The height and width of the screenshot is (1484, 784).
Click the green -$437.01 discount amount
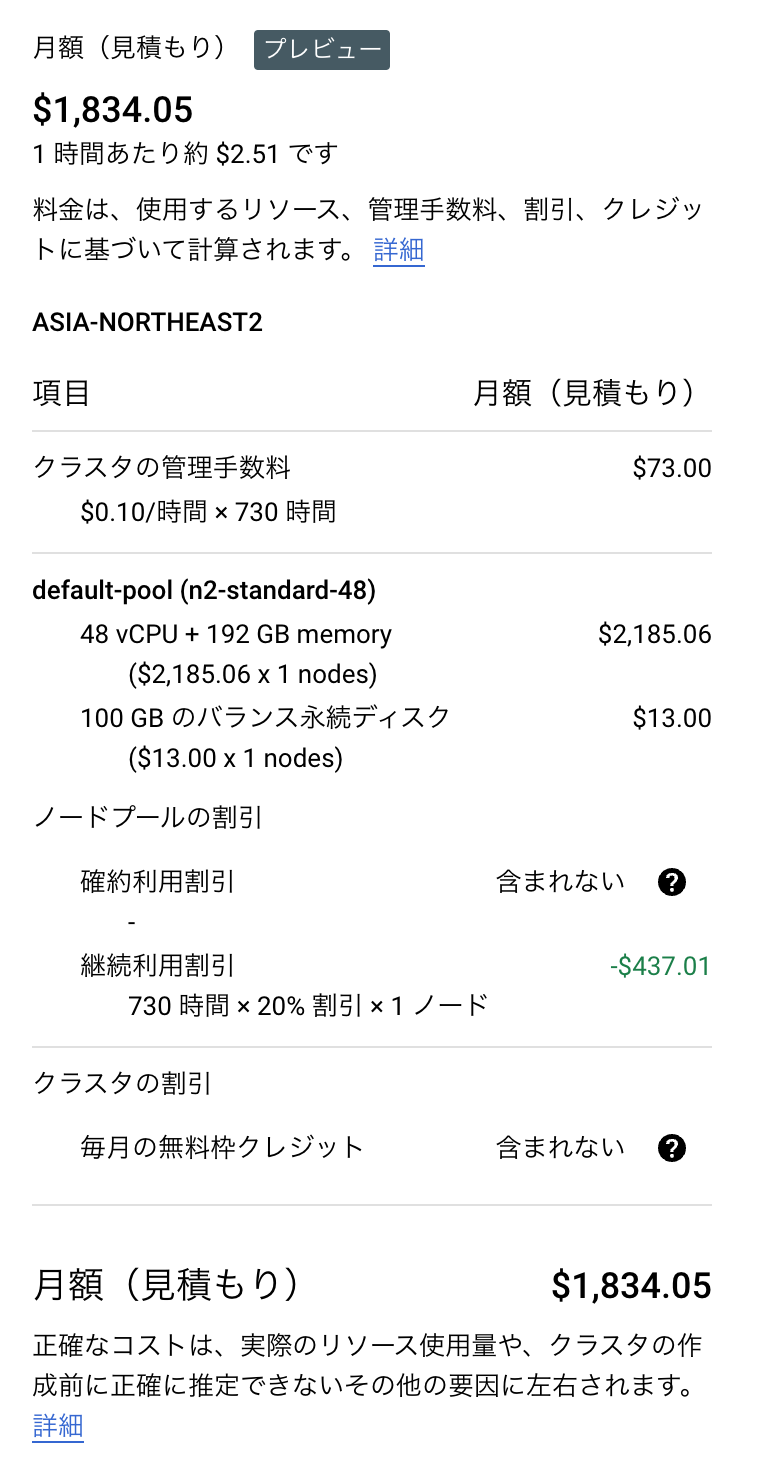coord(660,966)
